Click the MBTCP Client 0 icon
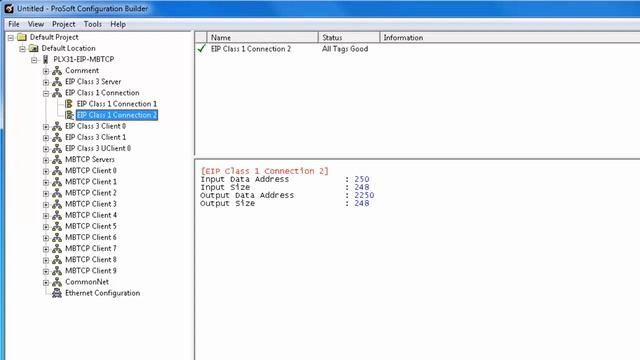 point(57,171)
